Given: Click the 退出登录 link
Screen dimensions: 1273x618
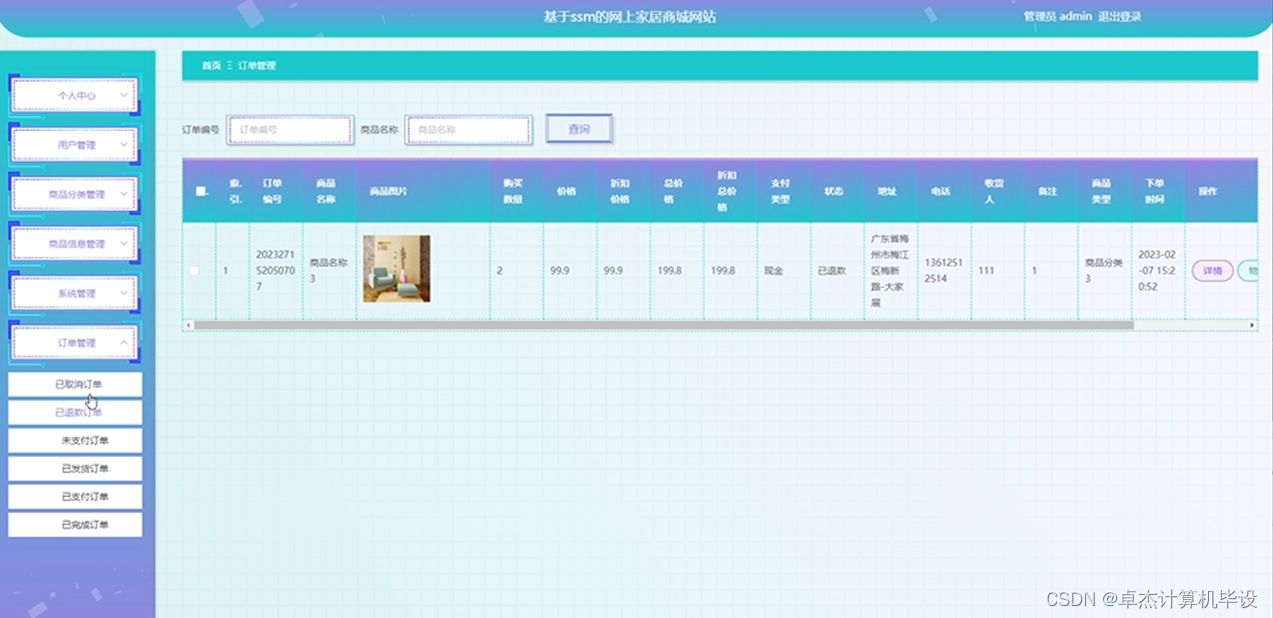Looking at the screenshot, I should (1119, 16).
